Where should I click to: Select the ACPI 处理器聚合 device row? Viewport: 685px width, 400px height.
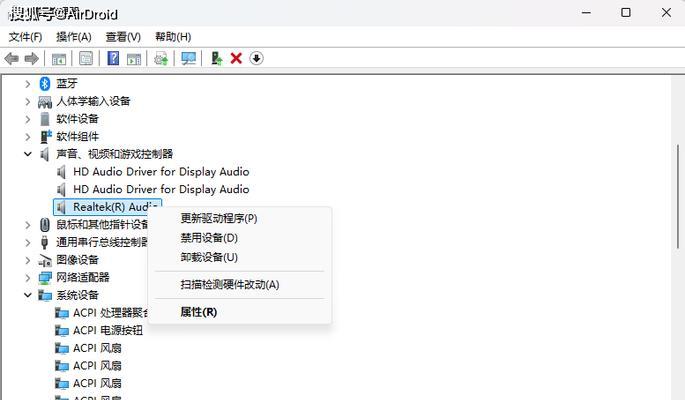(x=111, y=313)
